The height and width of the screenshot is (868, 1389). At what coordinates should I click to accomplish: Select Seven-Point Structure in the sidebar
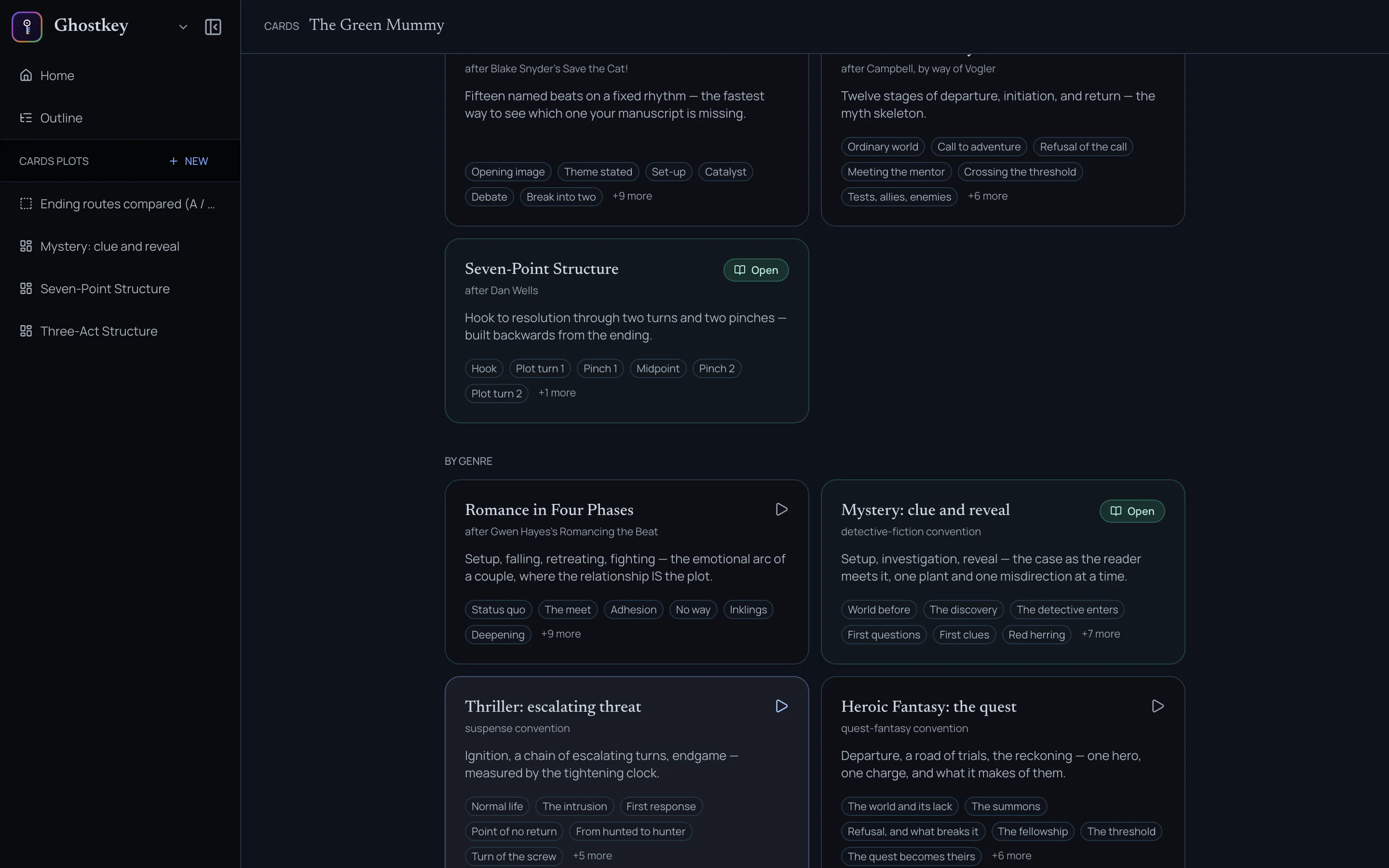click(120, 289)
